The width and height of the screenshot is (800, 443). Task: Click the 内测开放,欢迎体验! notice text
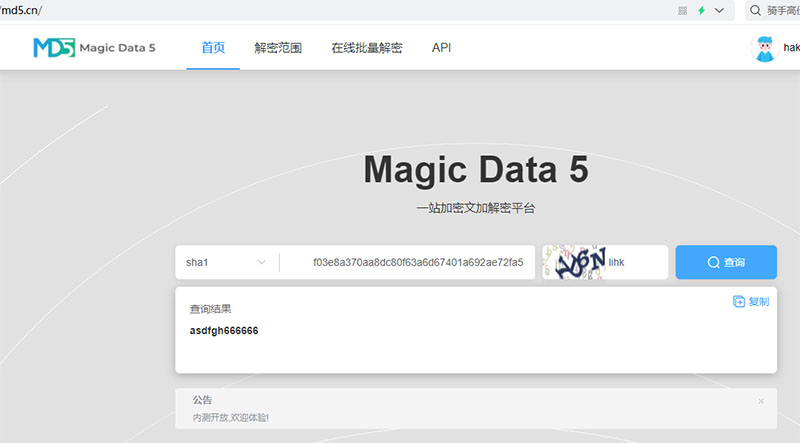point(231,417)
